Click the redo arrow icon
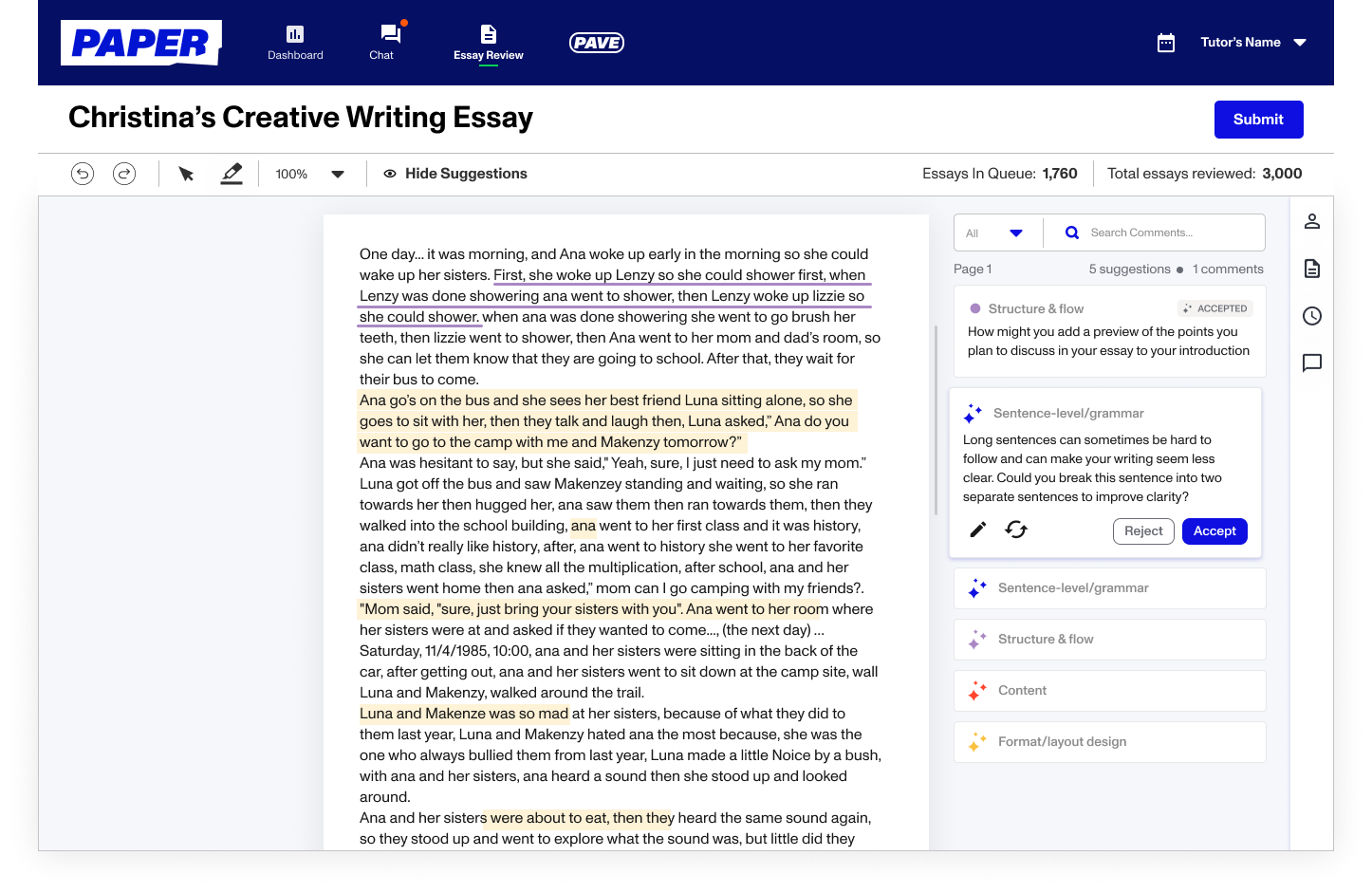1372x893 pixels. (124, 174)
